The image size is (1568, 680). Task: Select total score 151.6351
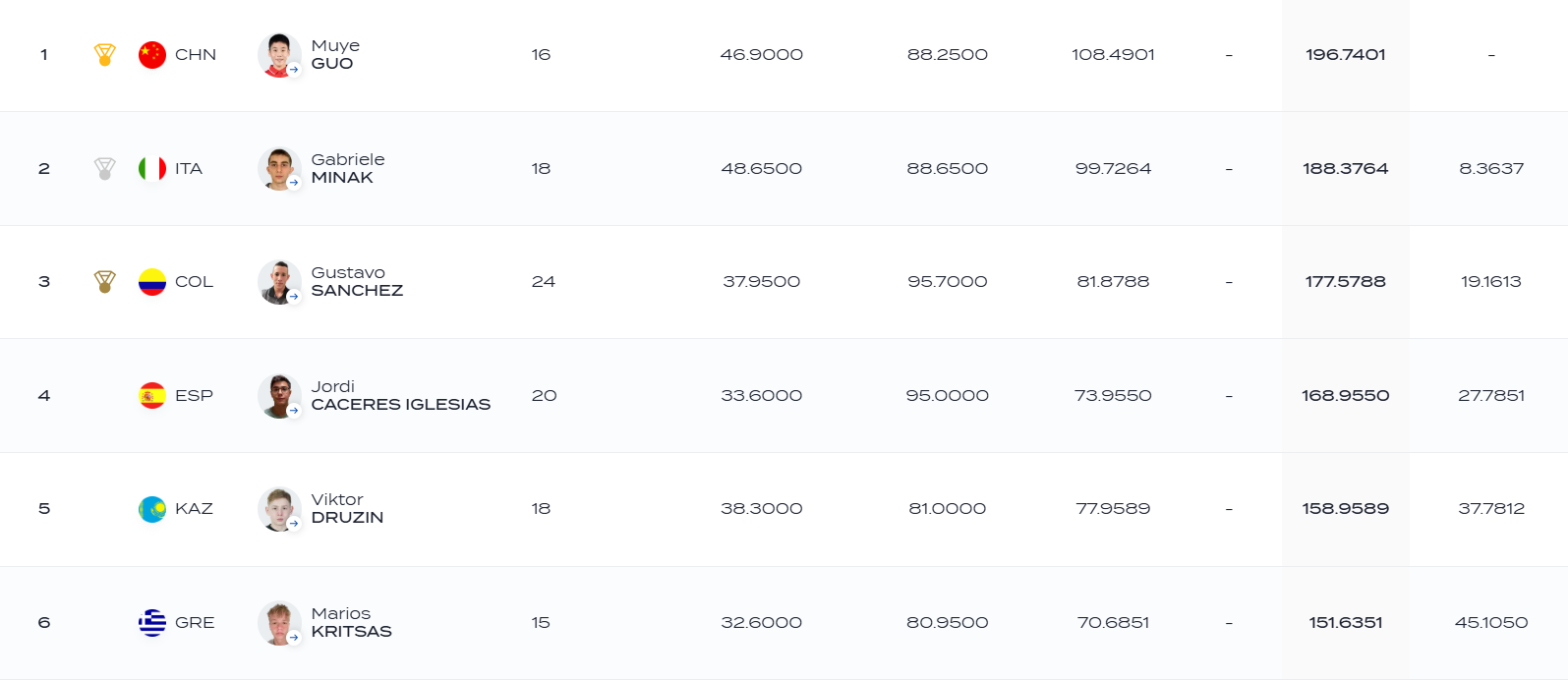tap(1346, 623)
